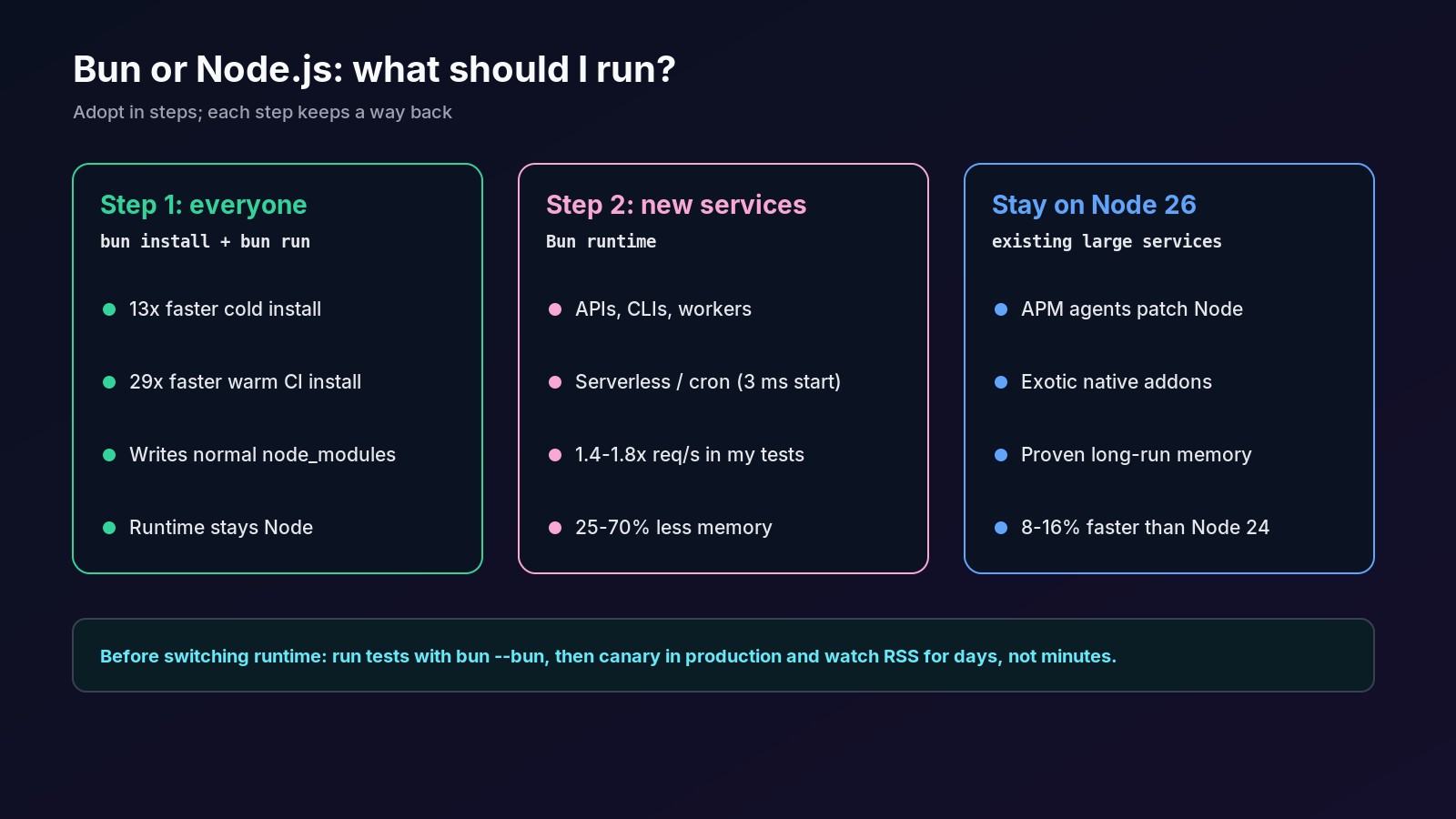
Task: Select the 'Stay on Node 26' heading
Action: click(x=1094, y=205)
